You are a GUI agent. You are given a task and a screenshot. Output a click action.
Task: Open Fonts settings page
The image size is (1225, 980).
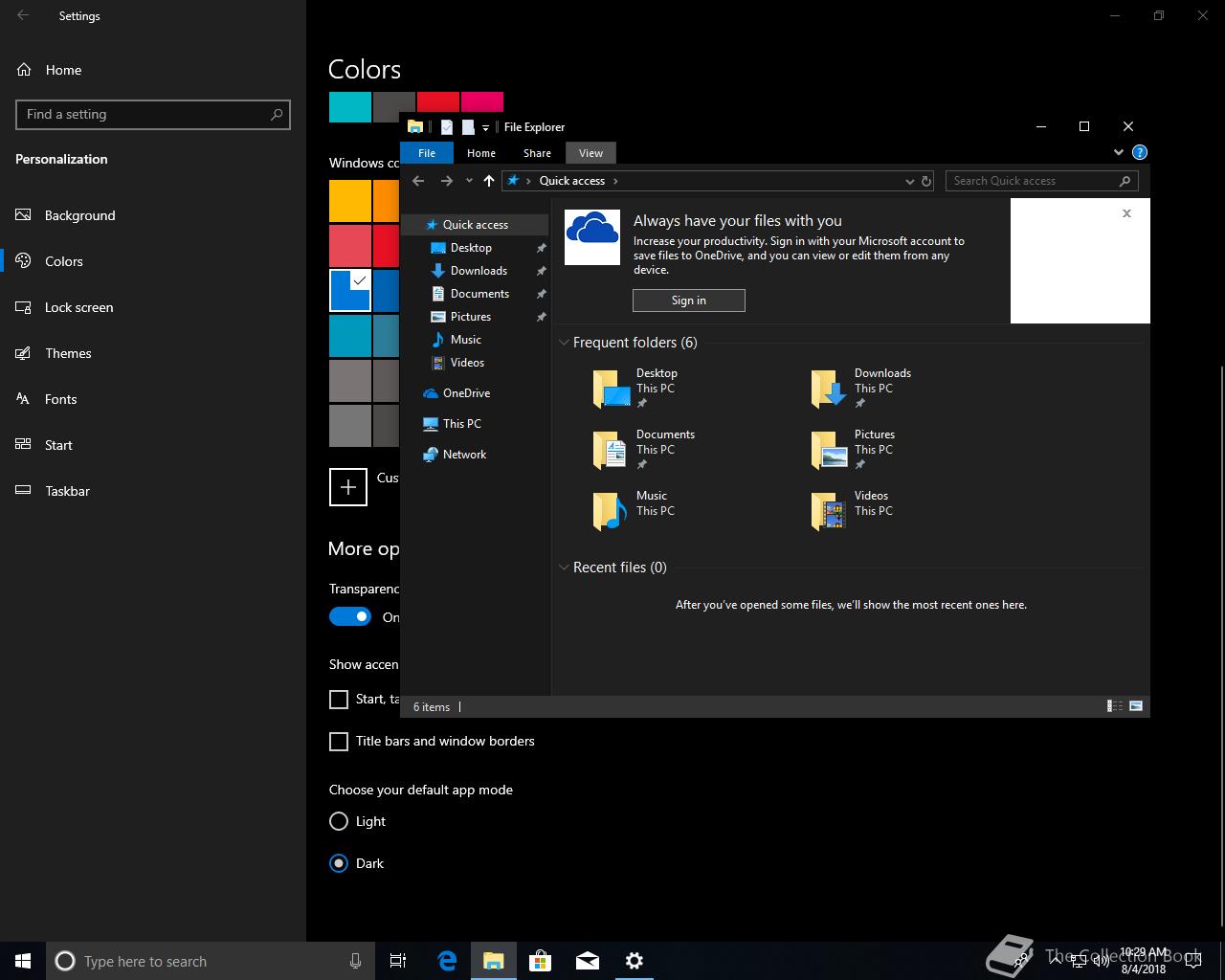coord(153,399)
